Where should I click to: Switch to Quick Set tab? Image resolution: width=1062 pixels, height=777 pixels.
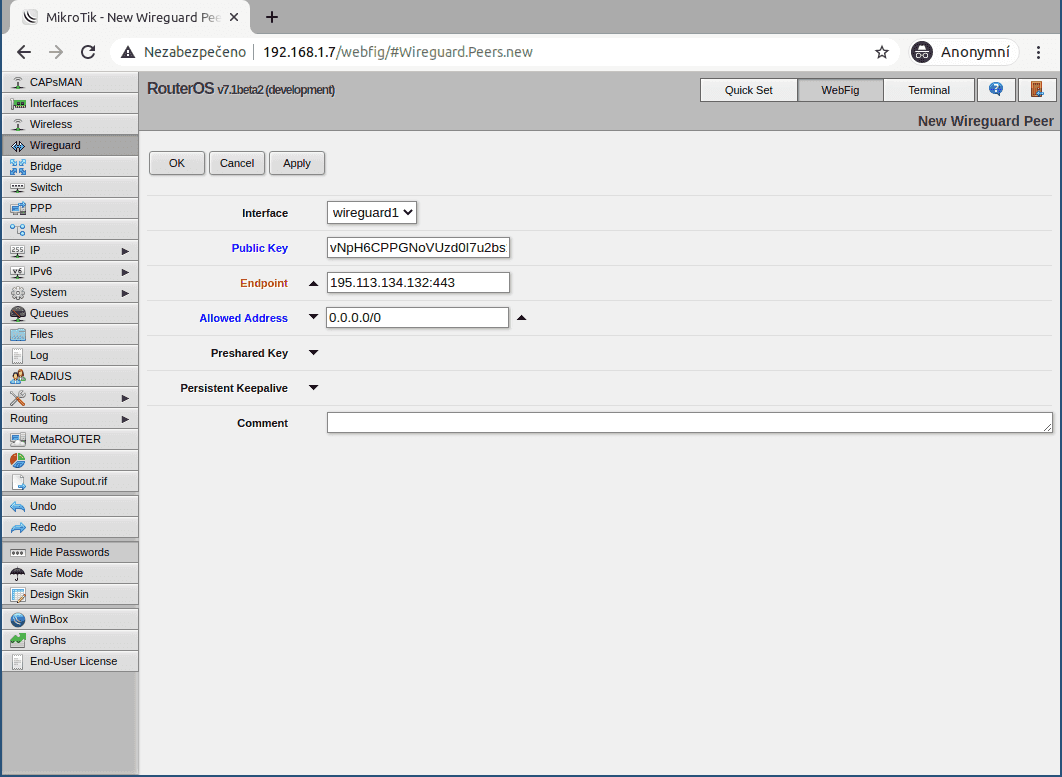[748, 90]
